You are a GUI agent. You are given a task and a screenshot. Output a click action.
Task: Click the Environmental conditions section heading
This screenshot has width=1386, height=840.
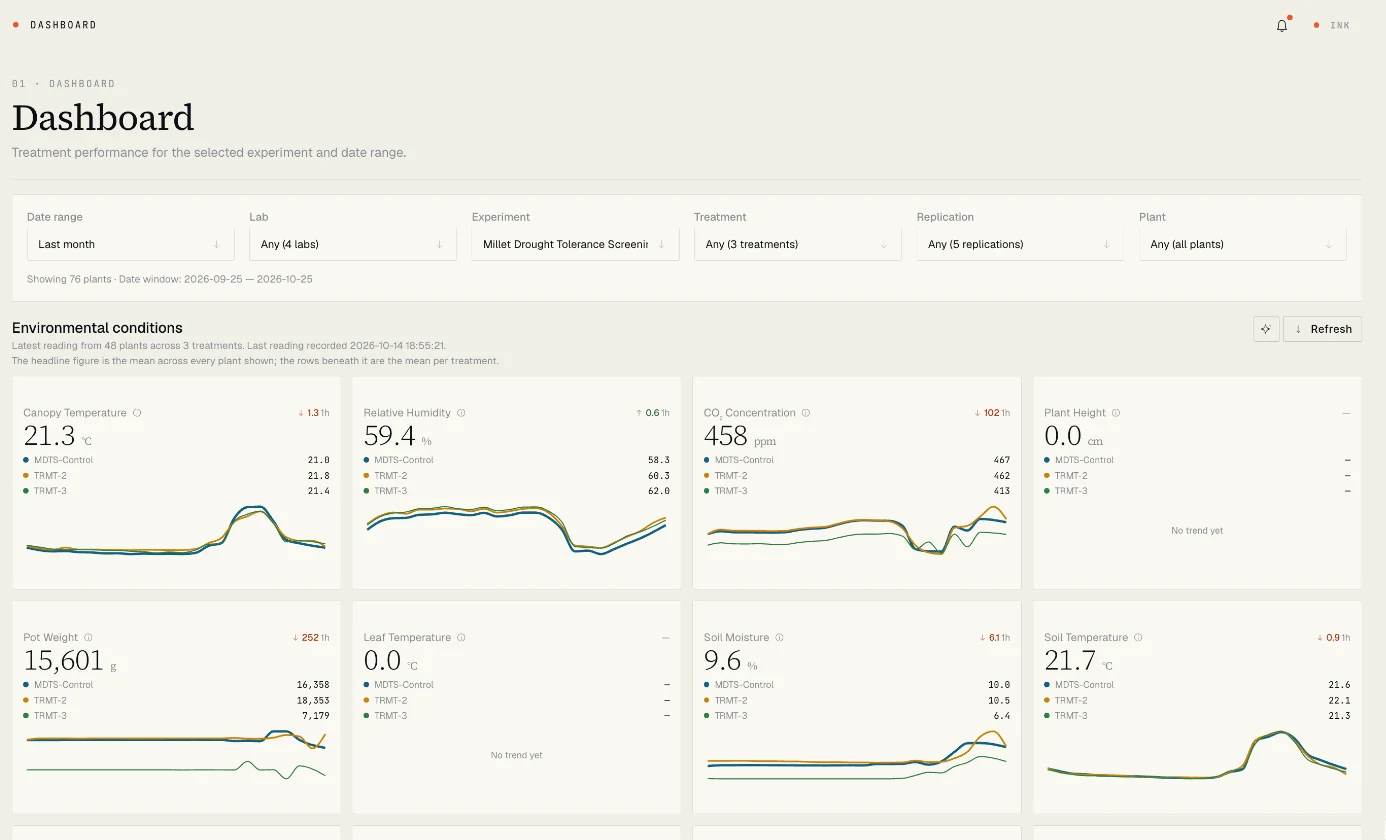[97, 328]
